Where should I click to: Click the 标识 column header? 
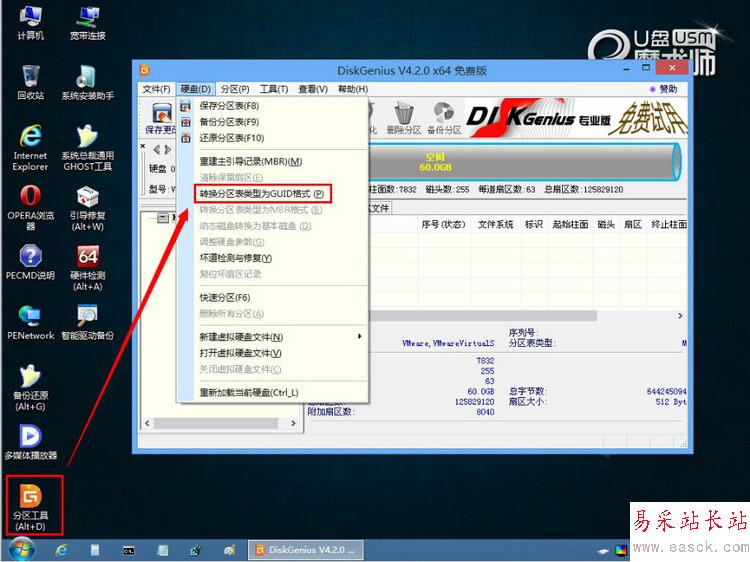tap(533, 224)
